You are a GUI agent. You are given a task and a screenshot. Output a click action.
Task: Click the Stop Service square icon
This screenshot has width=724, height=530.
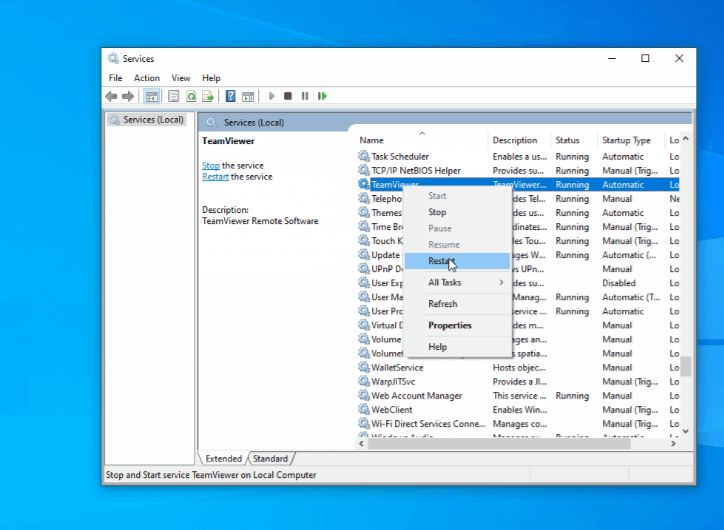click(288, 96)
